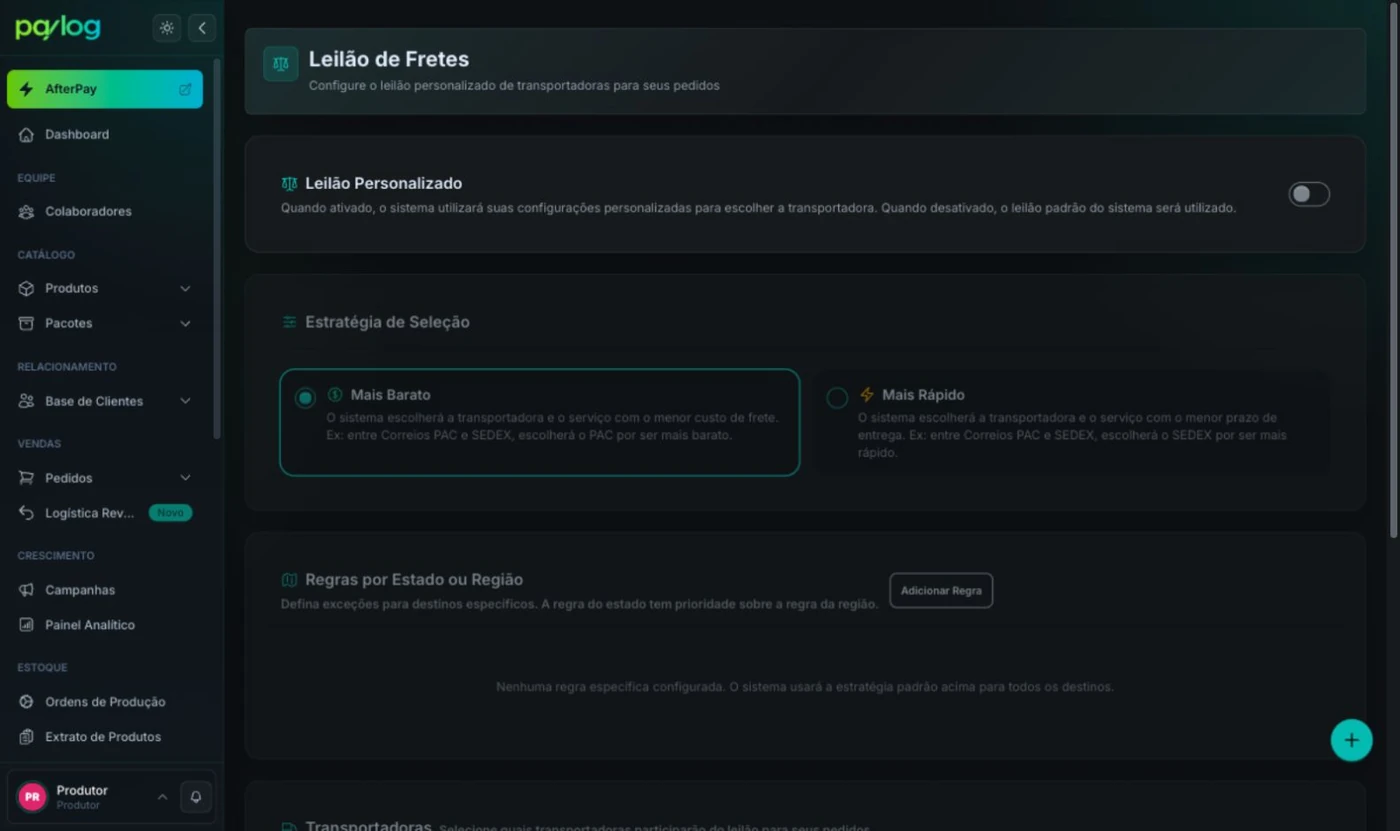Open the Produtor user menu chevron
The width and height of the screenshot is (1400, 831).
[162, 797]
